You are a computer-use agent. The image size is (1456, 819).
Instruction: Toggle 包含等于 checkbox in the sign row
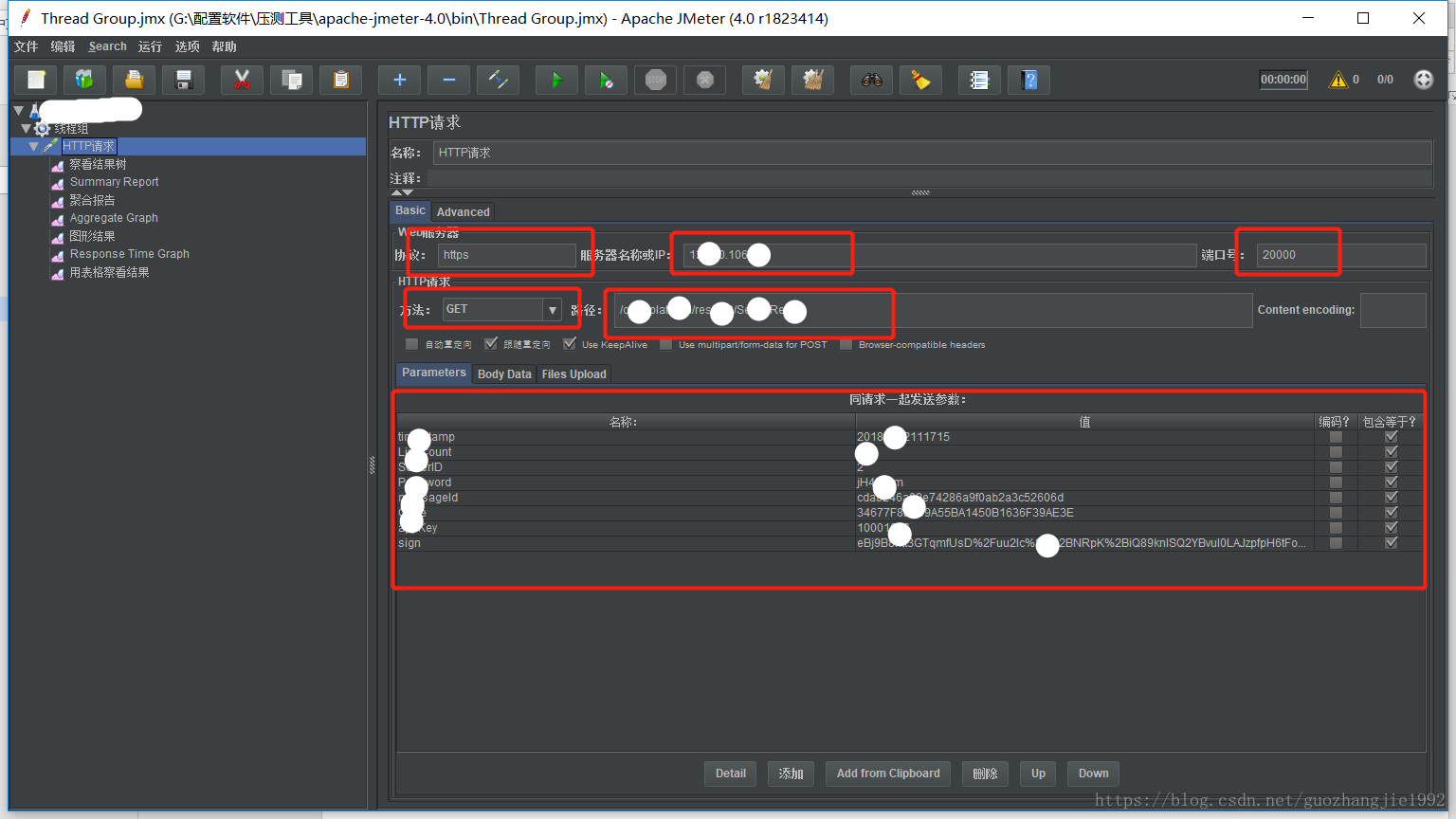1391,543
